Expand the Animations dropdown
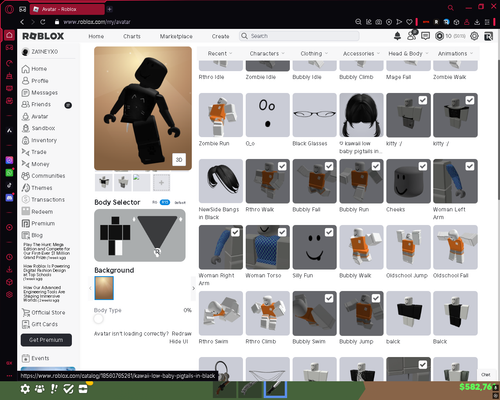Image resolution: width=500 pixels, height=400 pixels. (x=455, y=53)
